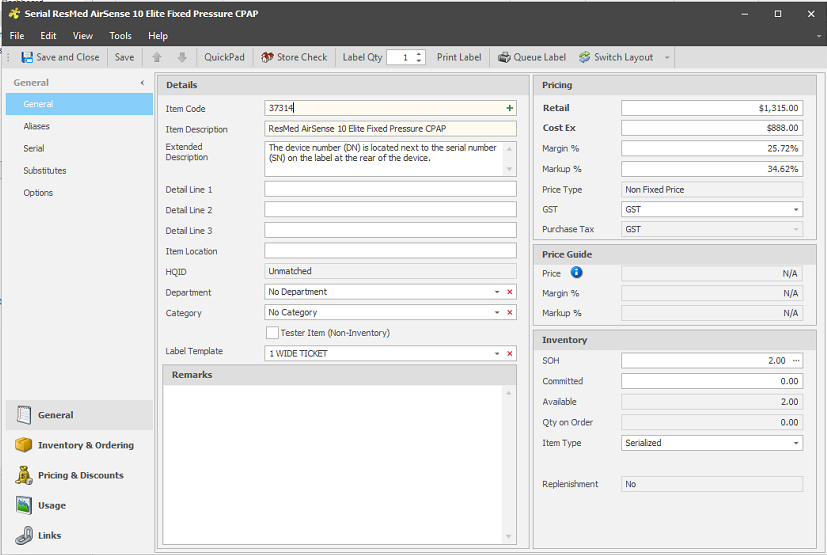
Task: Open the Tools menu
Action: pos(120,36)
